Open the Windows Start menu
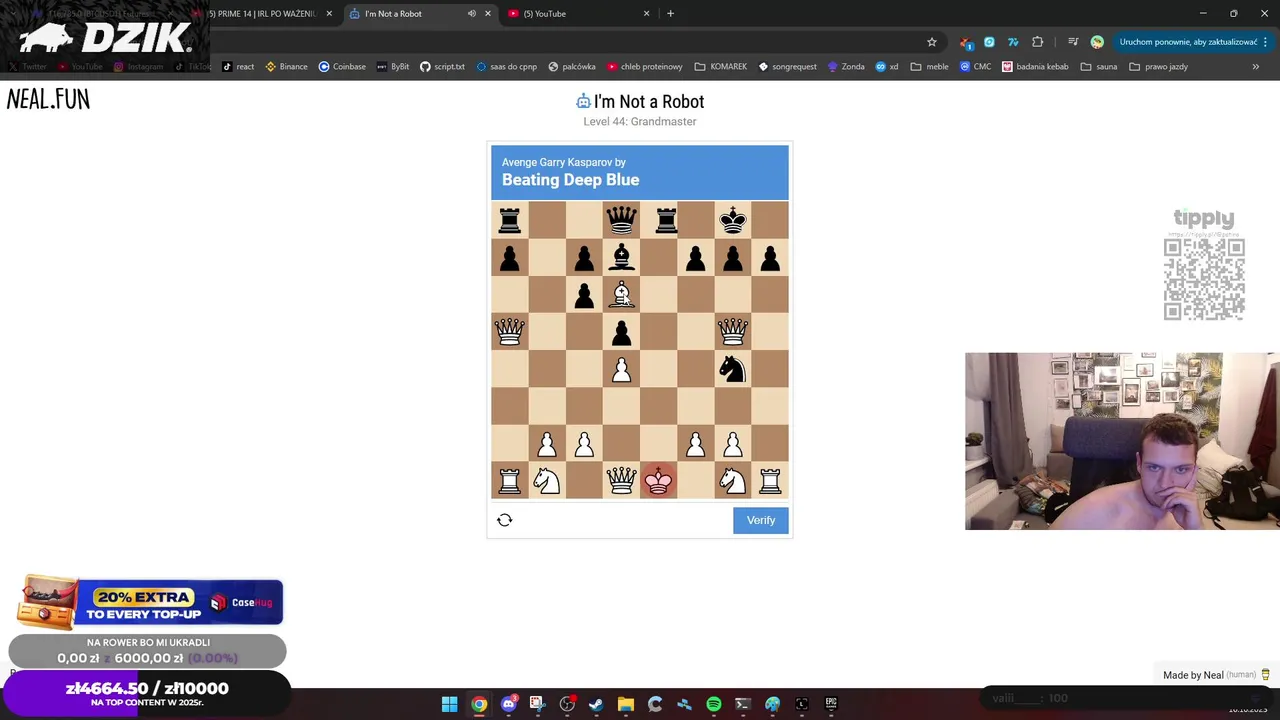 coord(450,704)
